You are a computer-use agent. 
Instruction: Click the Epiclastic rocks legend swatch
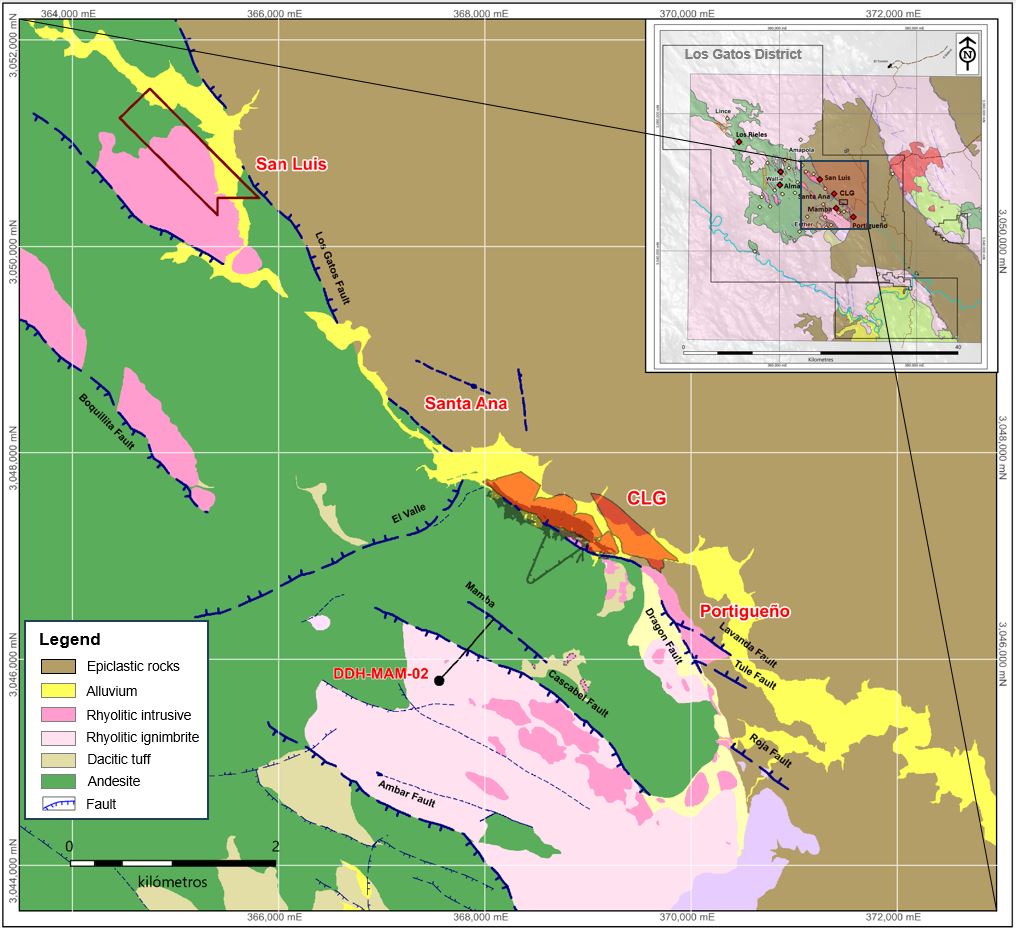point(58,666)
